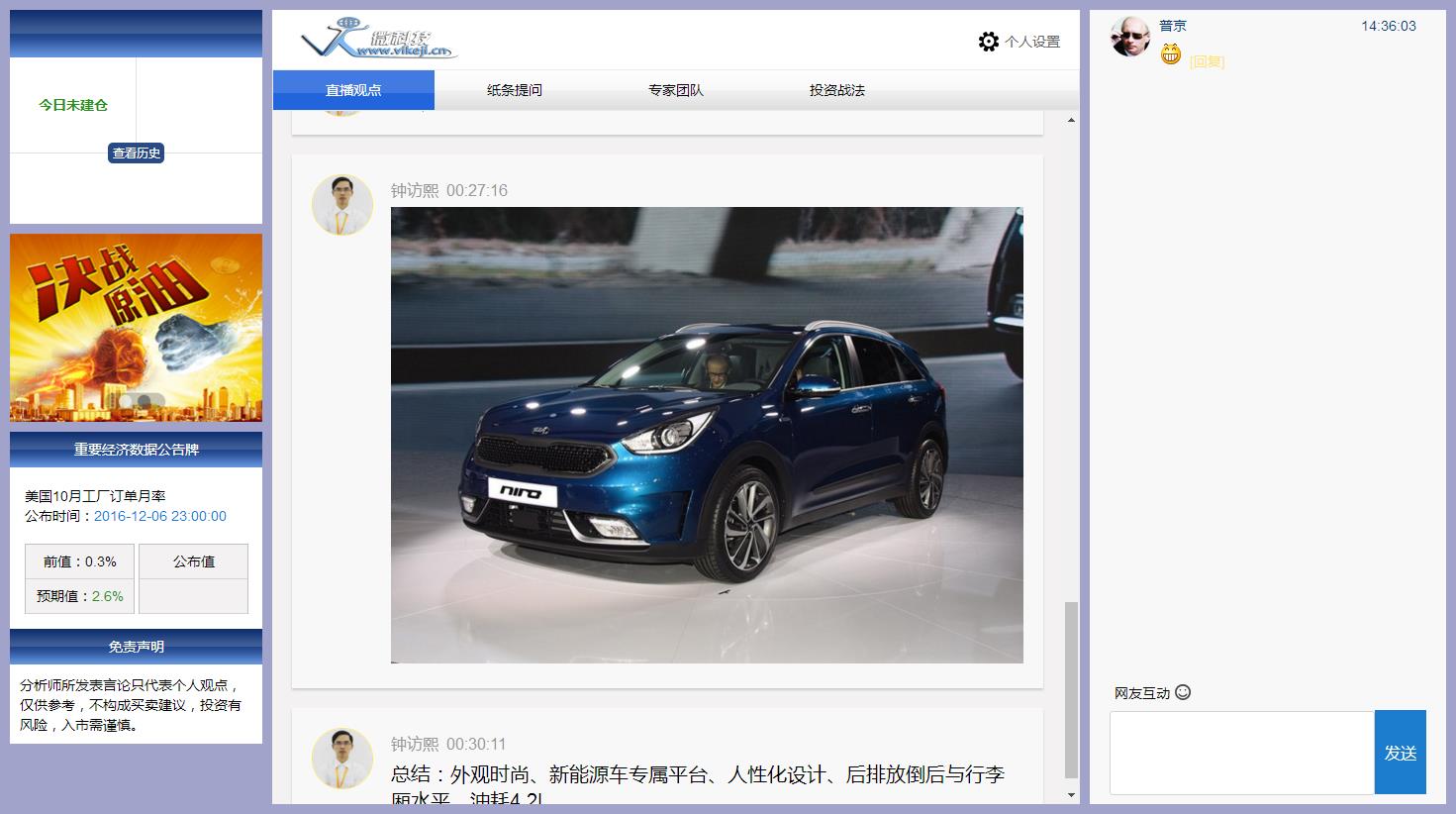Click 普京's chat avatar
Image resolution: width=1456 pixels, height=814 pixels.
pos(1129,38)
